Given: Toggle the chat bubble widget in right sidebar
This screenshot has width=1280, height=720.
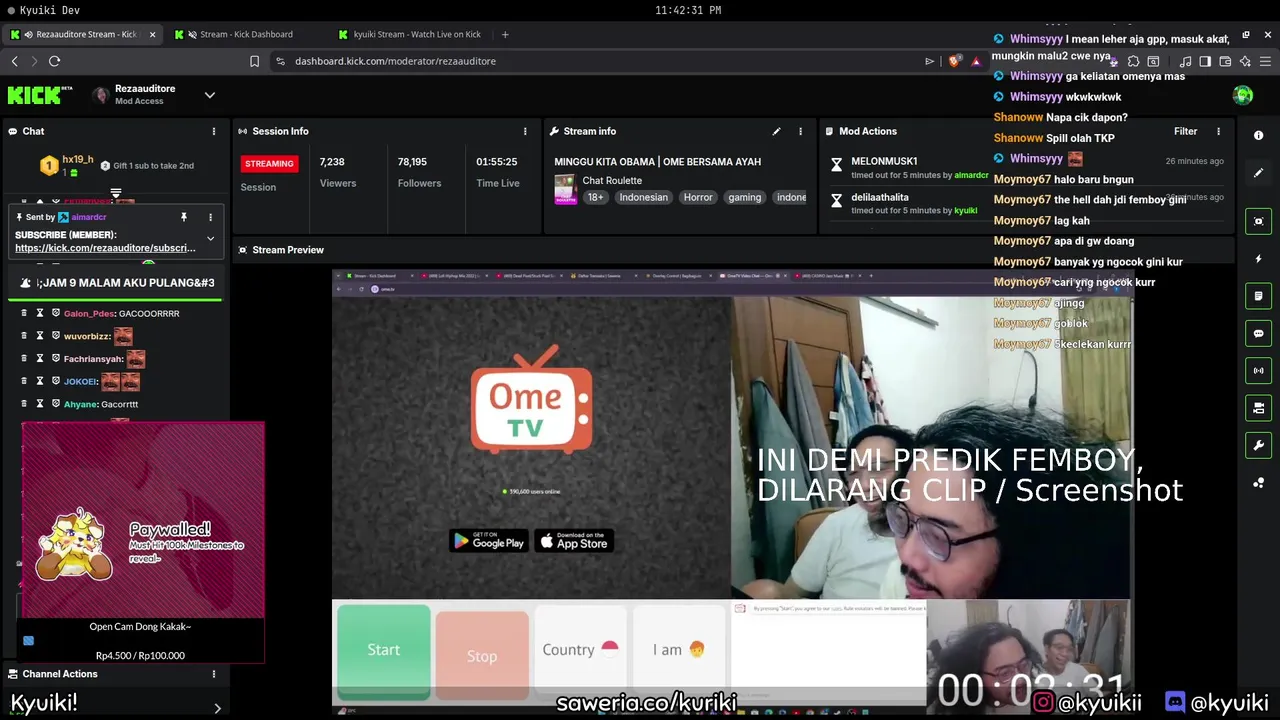Looking at the screenshot, I should [x=1258, y=333].
